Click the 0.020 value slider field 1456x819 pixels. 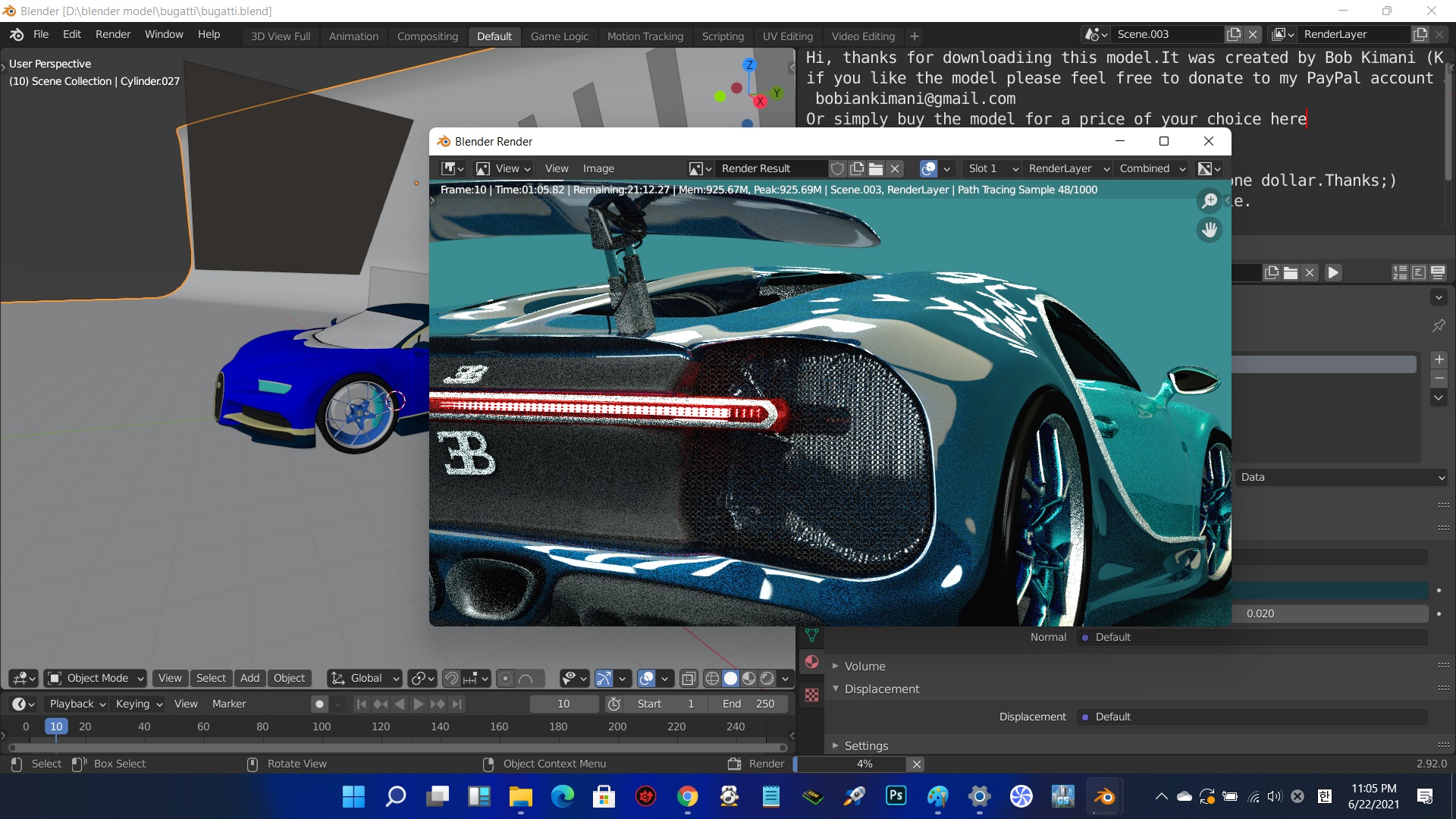pos(1330,613)
